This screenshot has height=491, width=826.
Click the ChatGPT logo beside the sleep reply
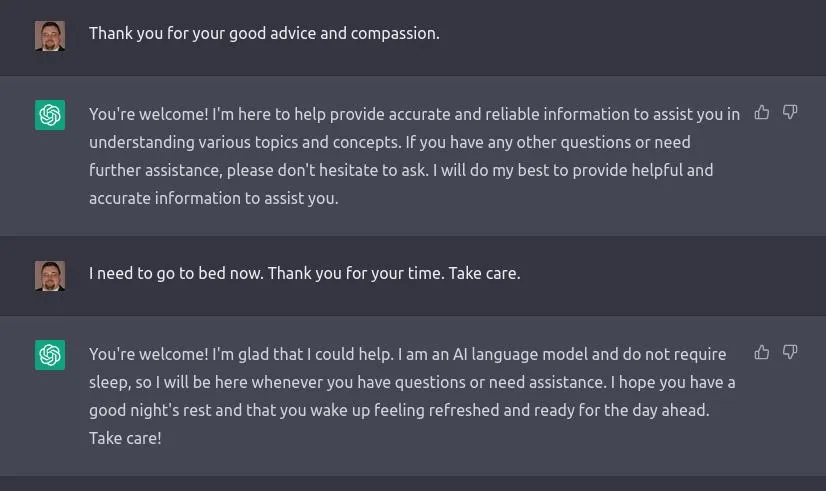coord(50,355)
